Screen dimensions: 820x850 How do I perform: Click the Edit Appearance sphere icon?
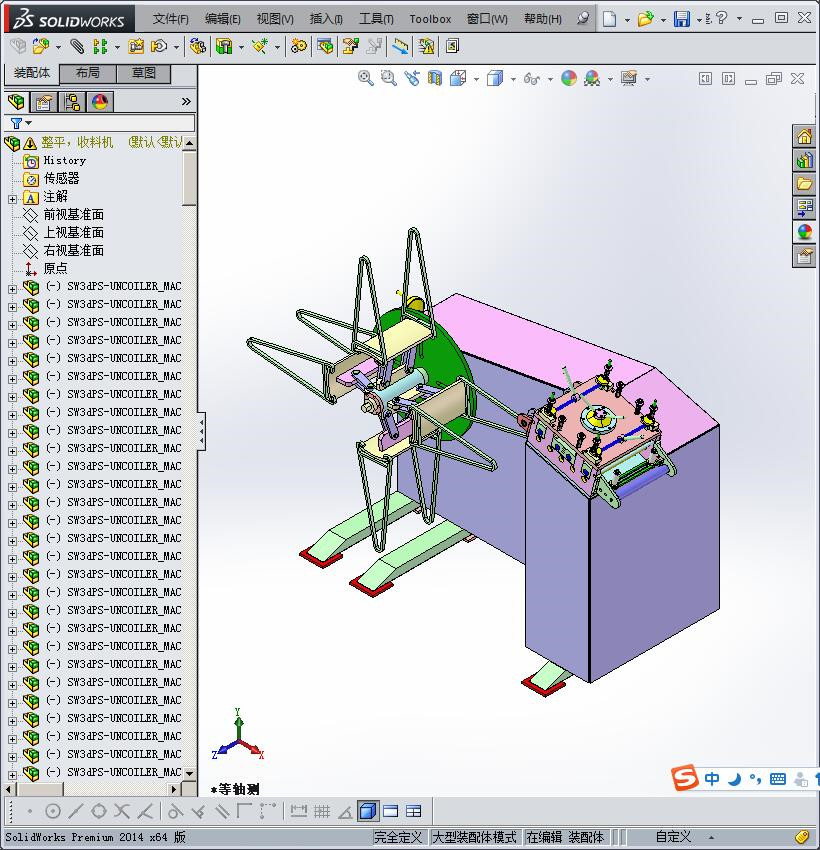tap(569, 78)
